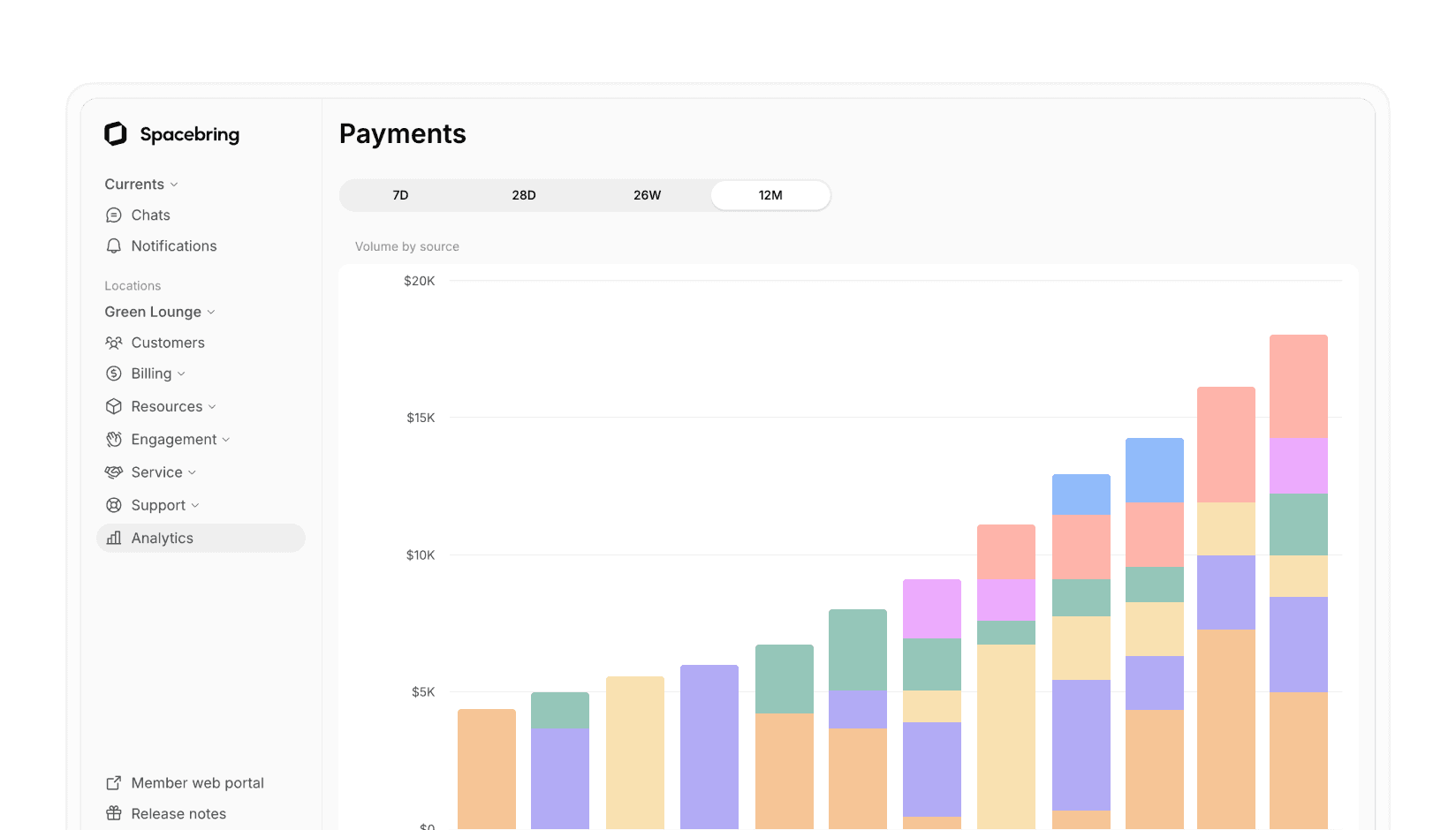This screenshot has height=830, width=1456.
Task: Open Engagement via its hand icon
Action: 114,439
